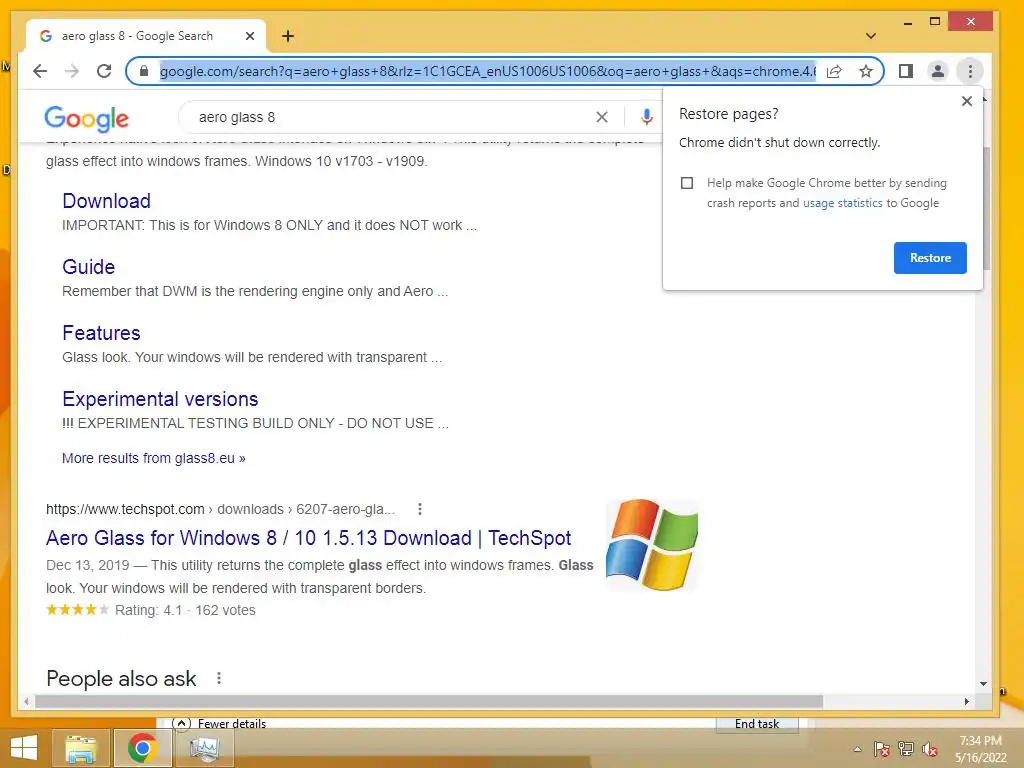Viewport: 1024px width, 768px height.
Task: Click End task in Task Manager
Action: [757, 724]
